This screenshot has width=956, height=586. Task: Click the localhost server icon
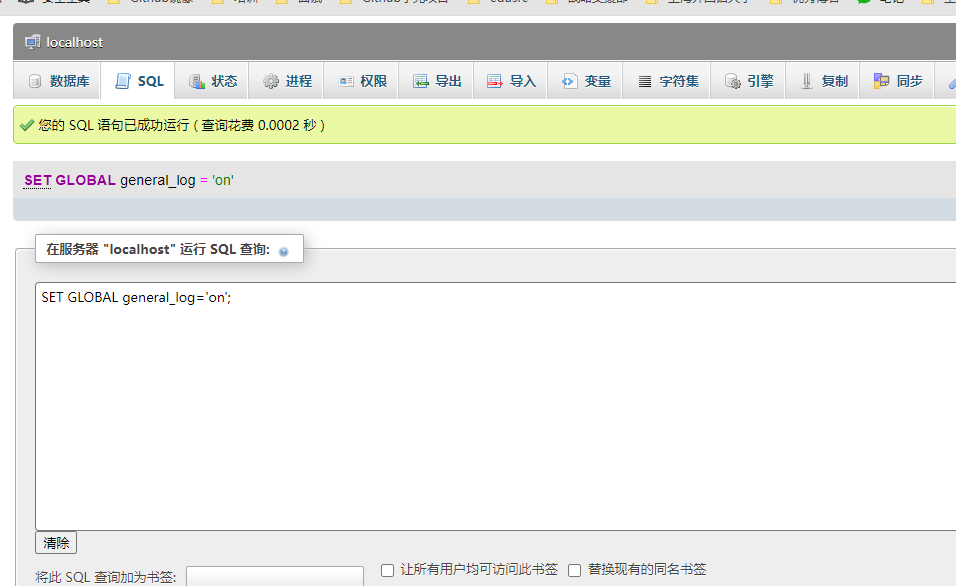pyautogui.click(x=32, y=41)
